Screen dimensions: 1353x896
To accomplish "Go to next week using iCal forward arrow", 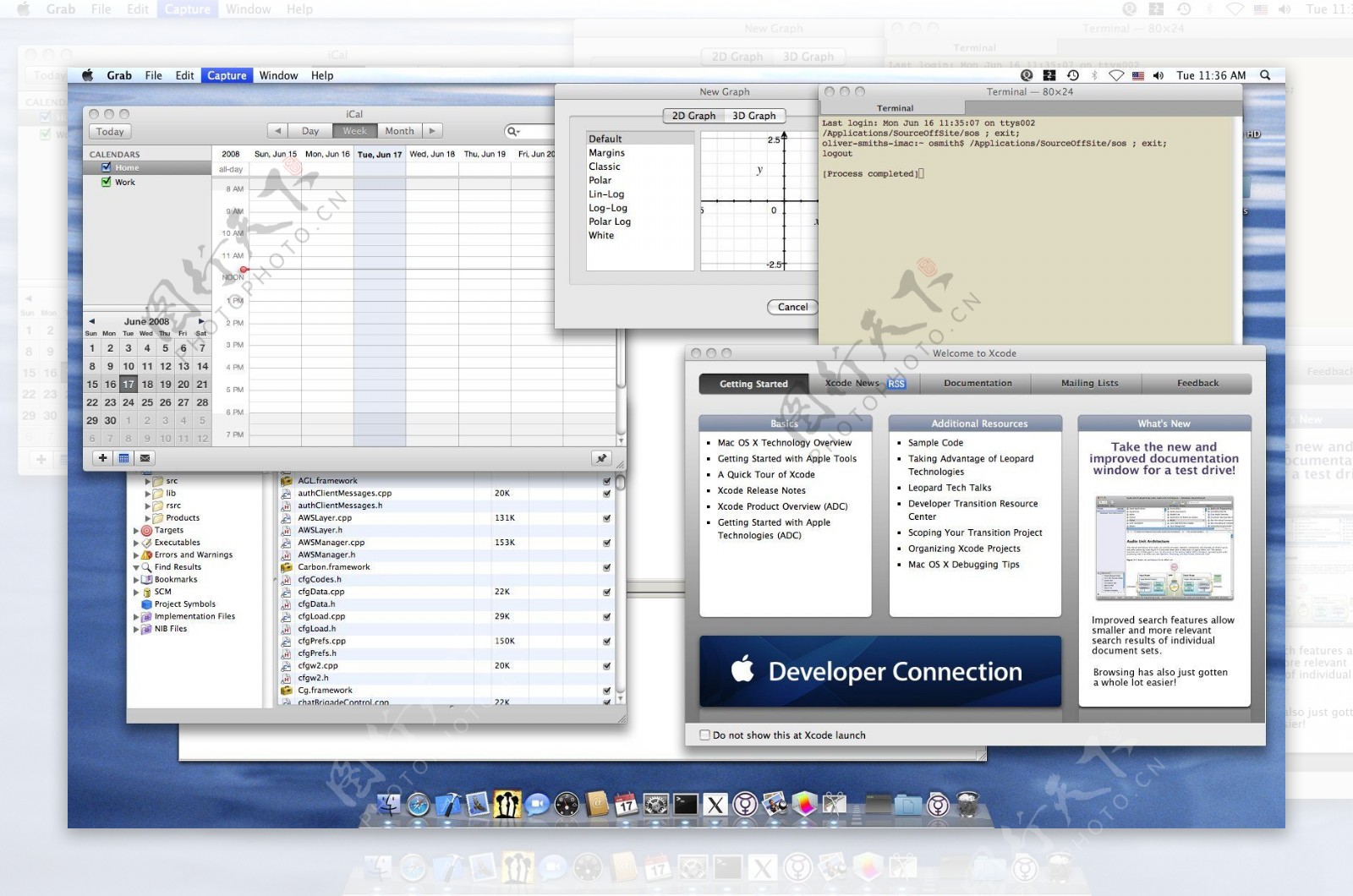I will click(x=432, y=131).
